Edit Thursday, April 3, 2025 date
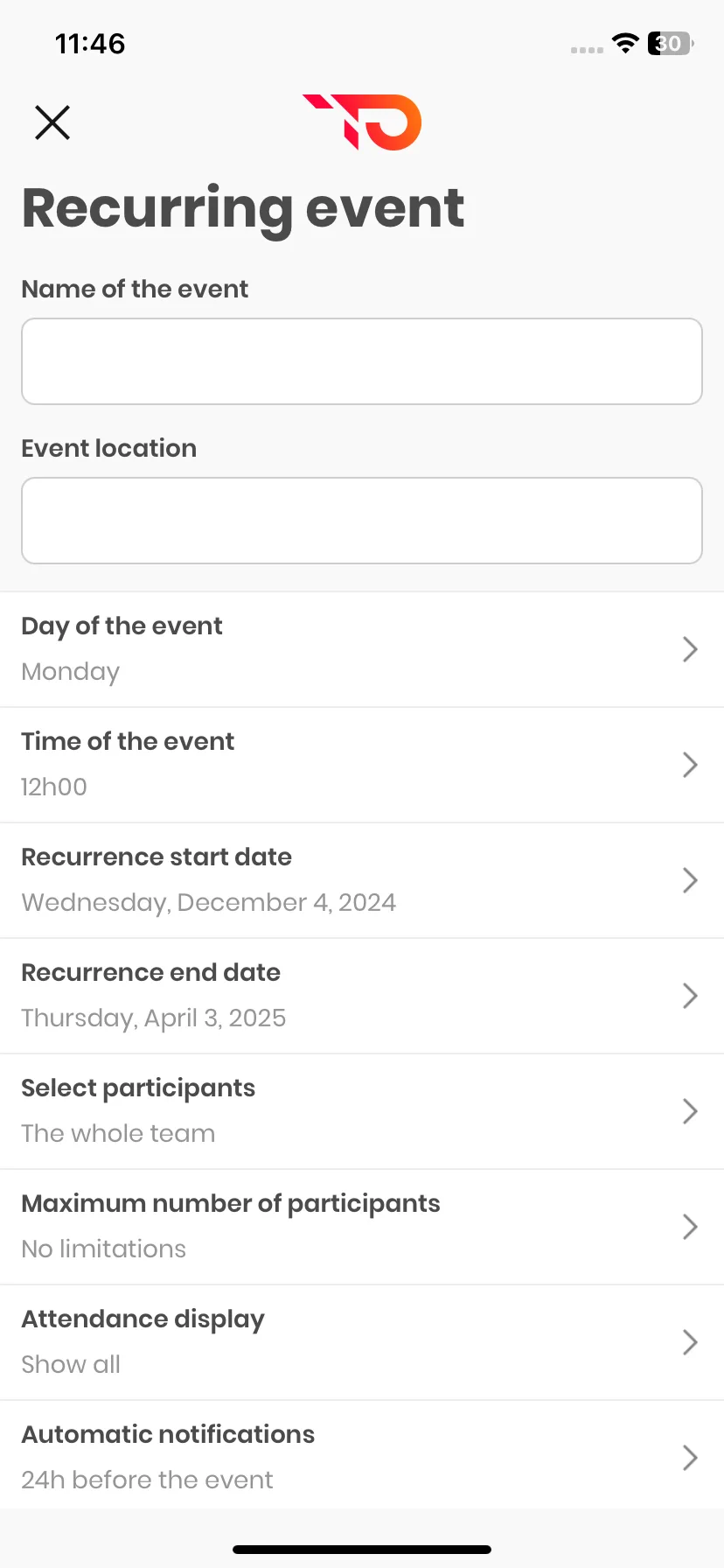724x1568 pixels. click(154, 1018)
